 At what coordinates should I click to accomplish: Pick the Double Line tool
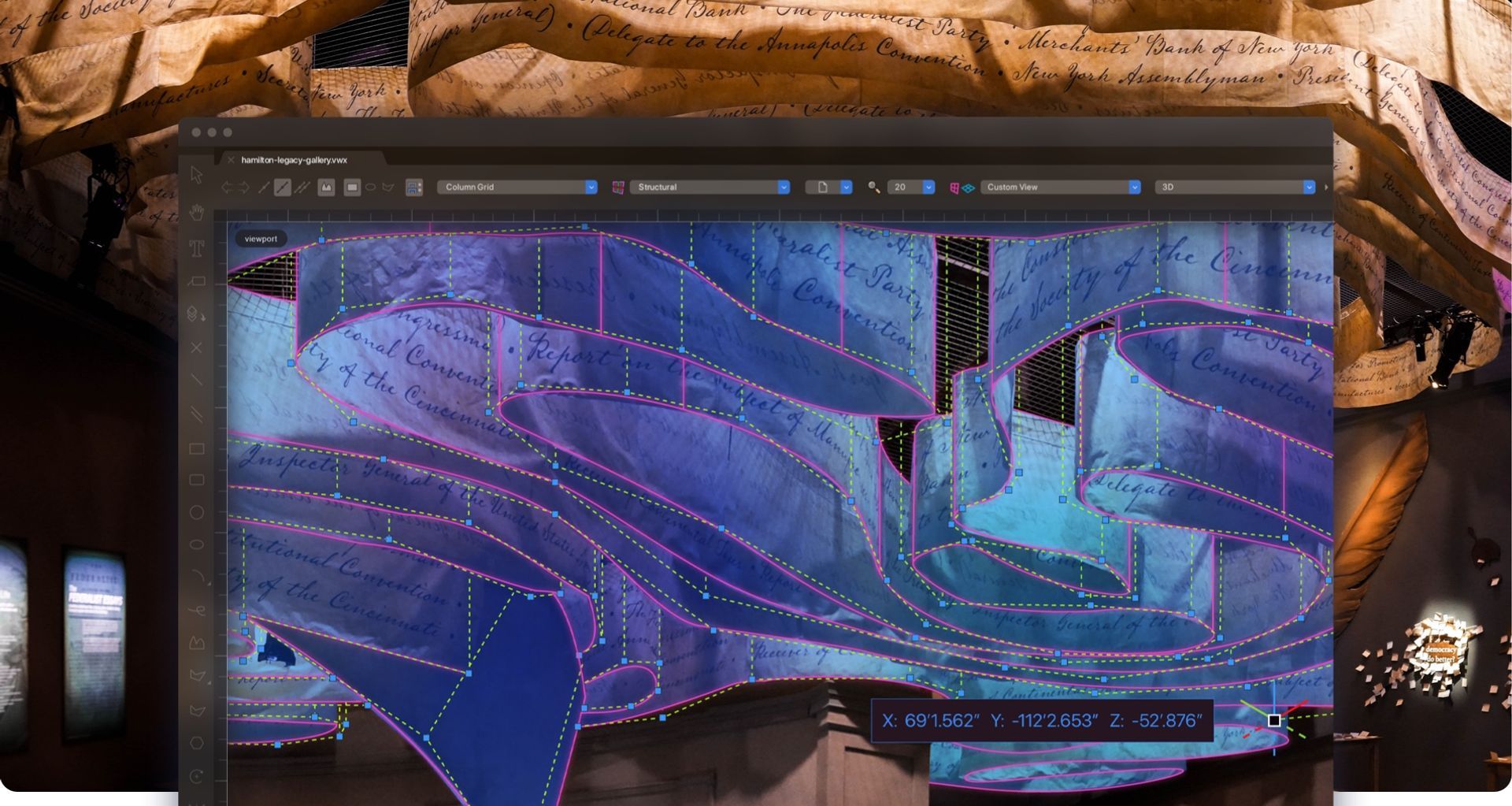197,414
